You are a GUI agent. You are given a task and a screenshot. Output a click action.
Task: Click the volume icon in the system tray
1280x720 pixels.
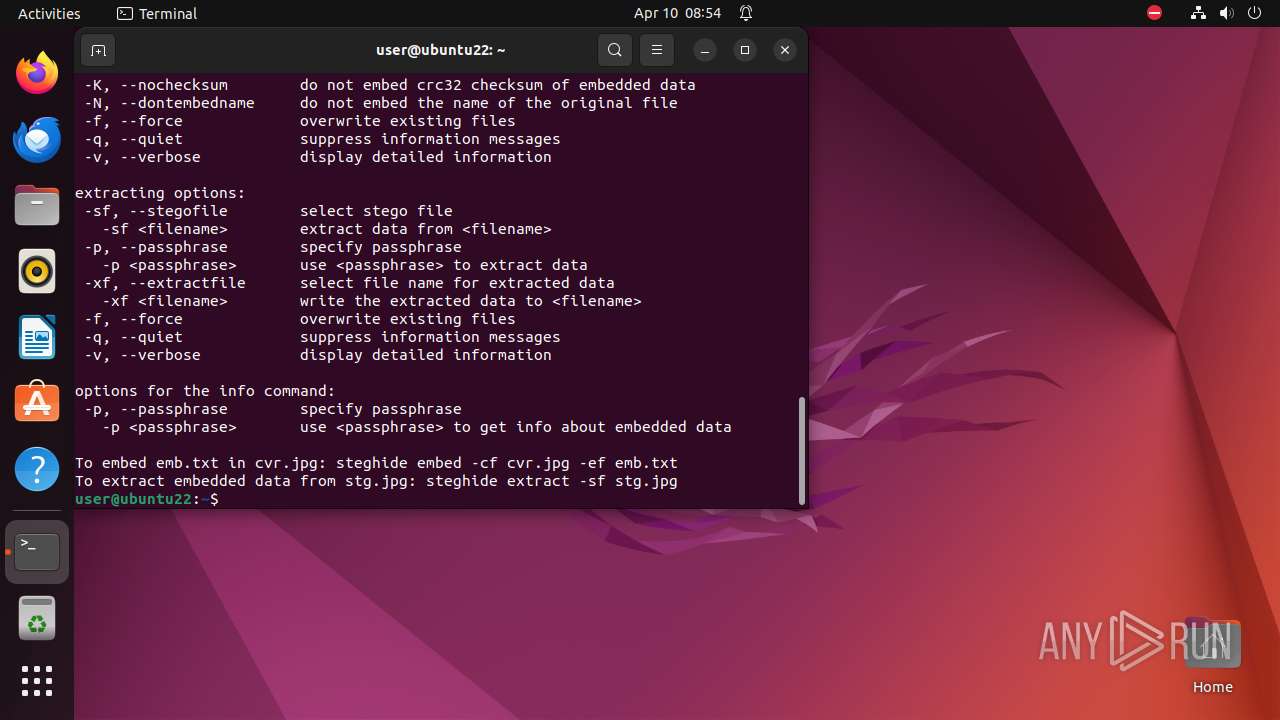pos(1227,13)
